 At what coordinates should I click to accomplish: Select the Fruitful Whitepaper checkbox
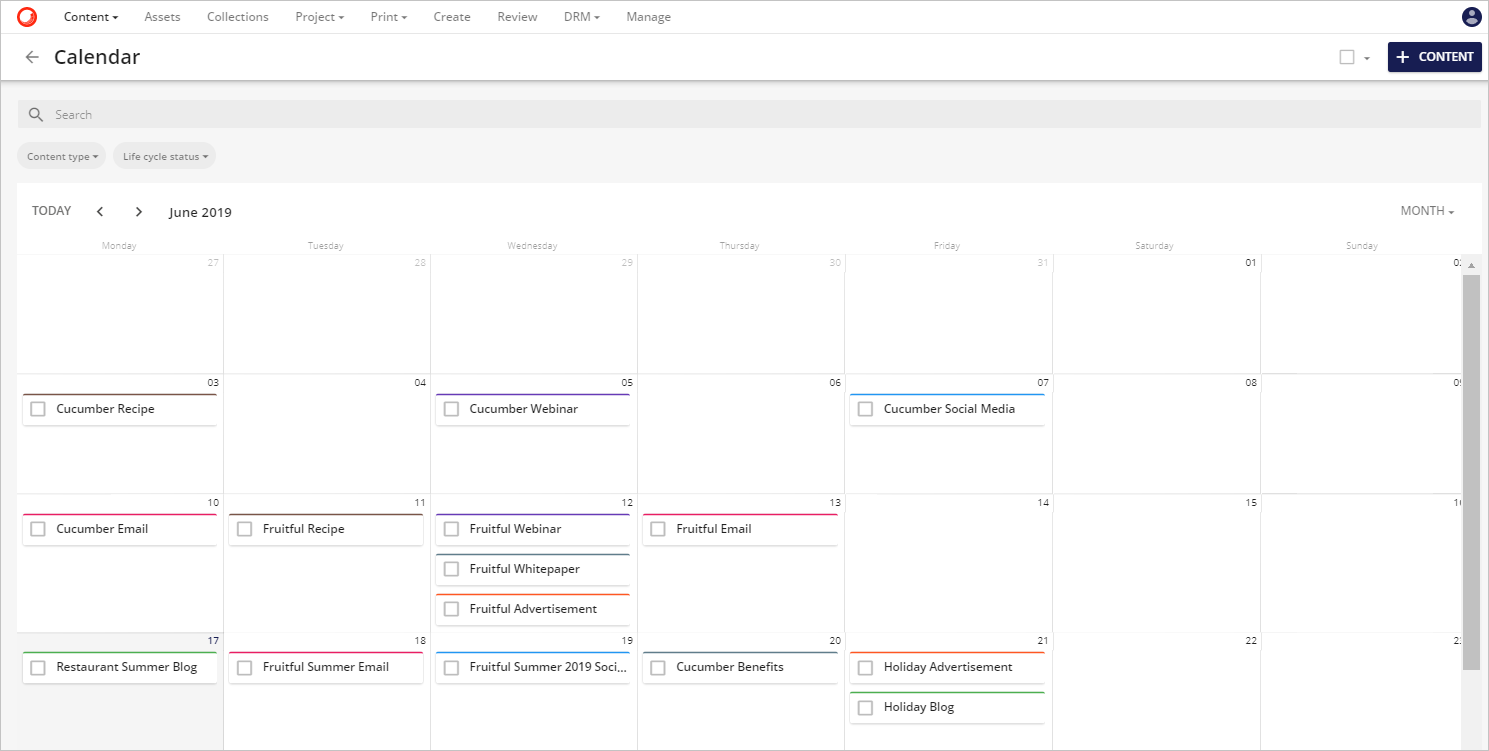[x=451, y=569]
